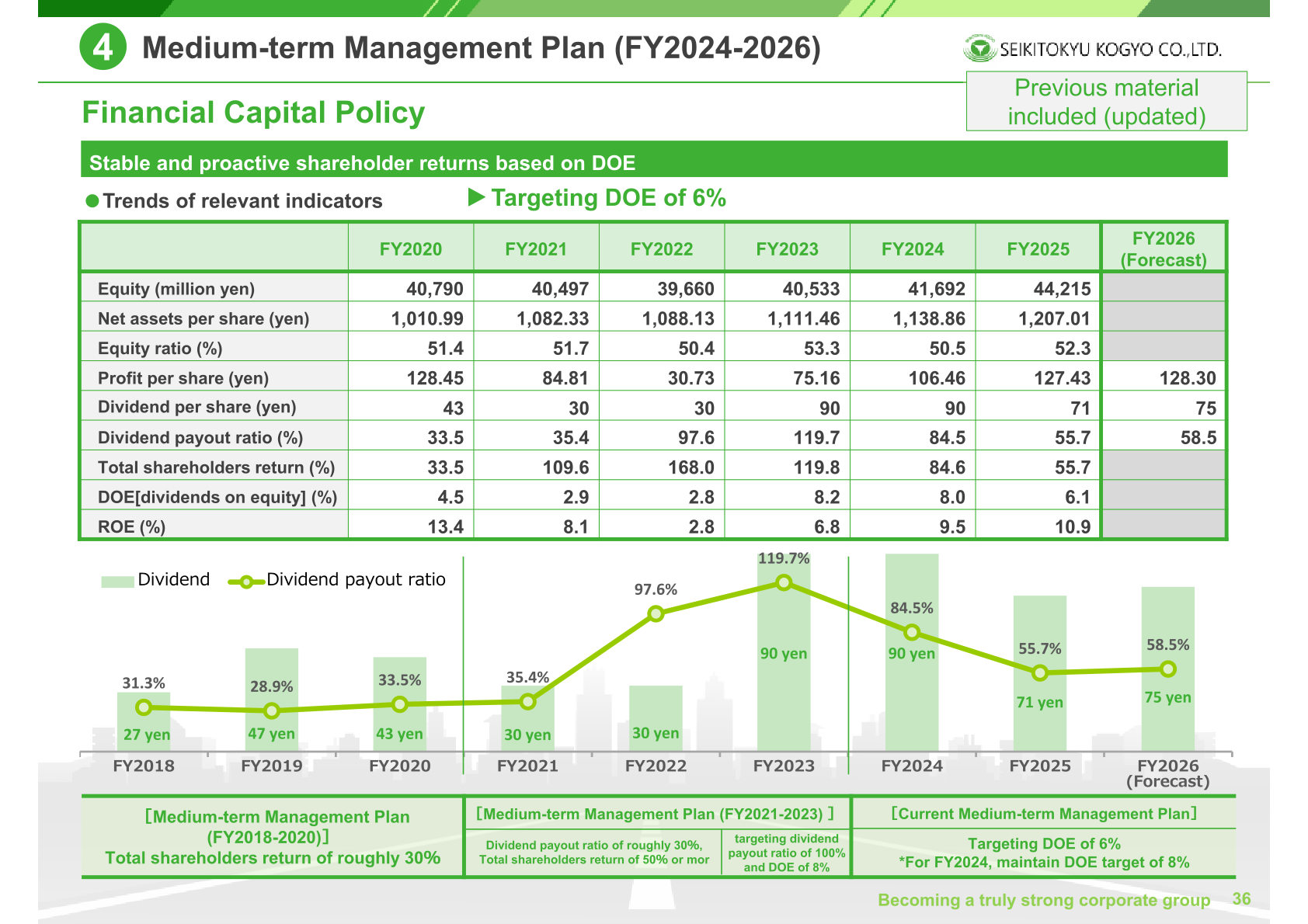The image size is (1308, 924).
Task: Click the Current Medium-term Management Plan heading
Action: (1044, 814)
